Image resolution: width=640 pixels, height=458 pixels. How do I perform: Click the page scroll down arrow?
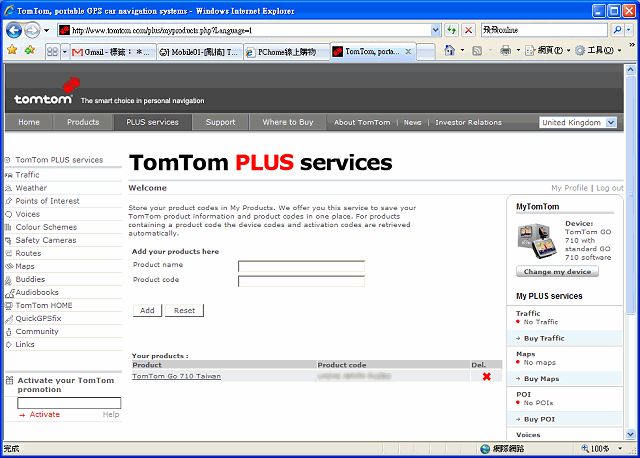click(630, 434)
